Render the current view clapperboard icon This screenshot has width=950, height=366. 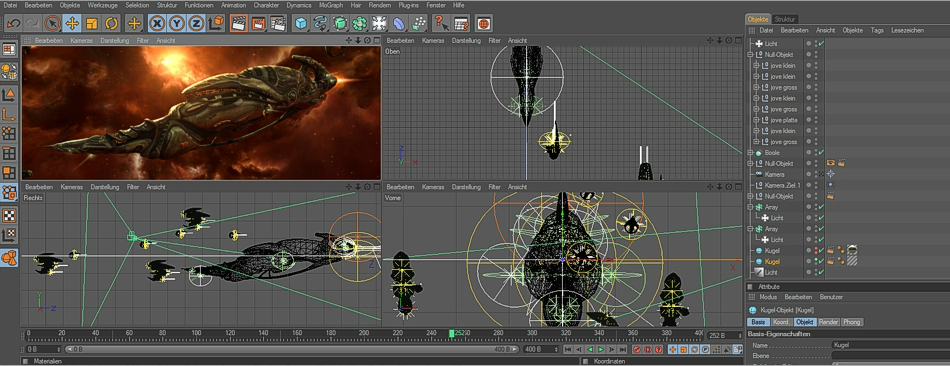pos(239,24)
